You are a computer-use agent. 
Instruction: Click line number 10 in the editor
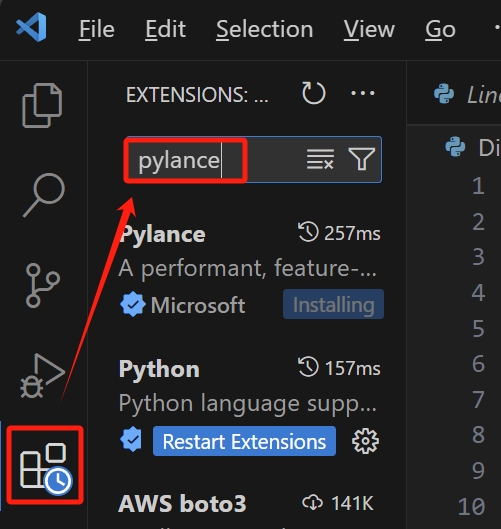pos(472,506)
